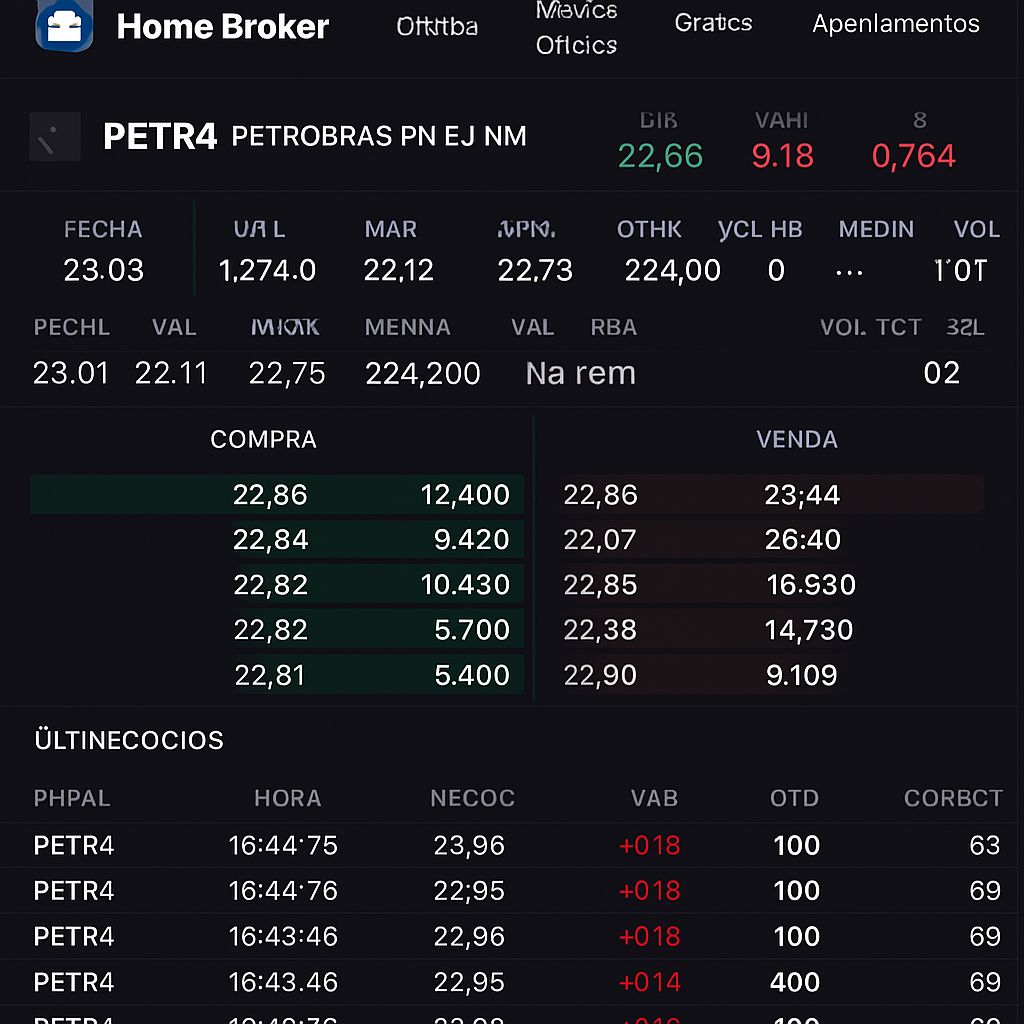Click the COMPRA column header
This screenshot has height=1024, width=1024.
263,440
